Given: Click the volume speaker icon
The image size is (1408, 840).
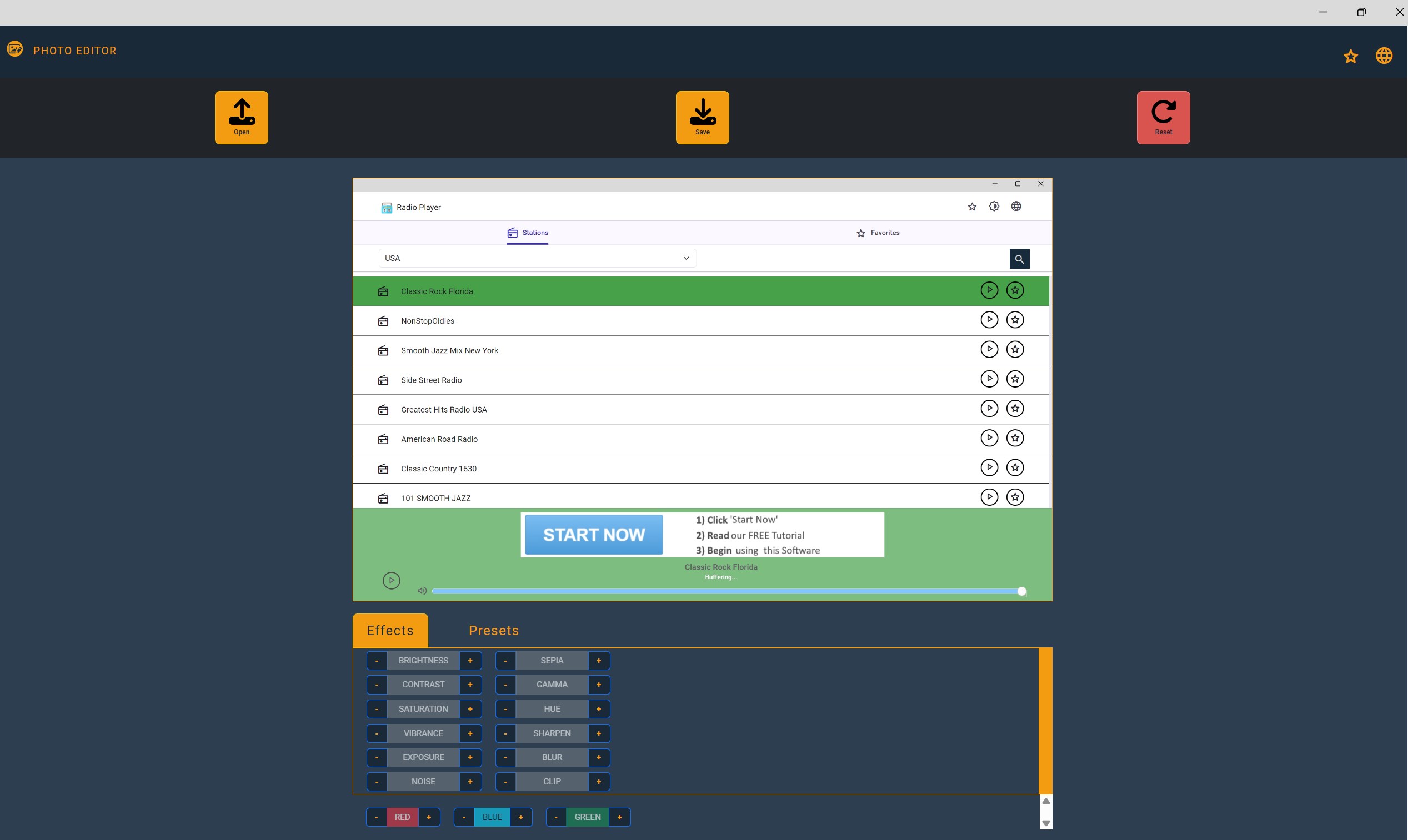Looking at the screenshot, I should point(422,591).
